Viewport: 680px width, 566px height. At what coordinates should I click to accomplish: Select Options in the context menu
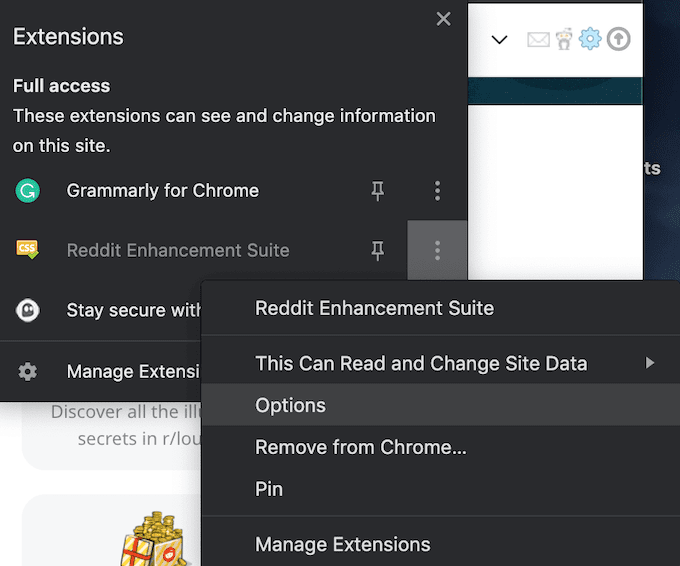pyautogui.click(x=291, y=405)
